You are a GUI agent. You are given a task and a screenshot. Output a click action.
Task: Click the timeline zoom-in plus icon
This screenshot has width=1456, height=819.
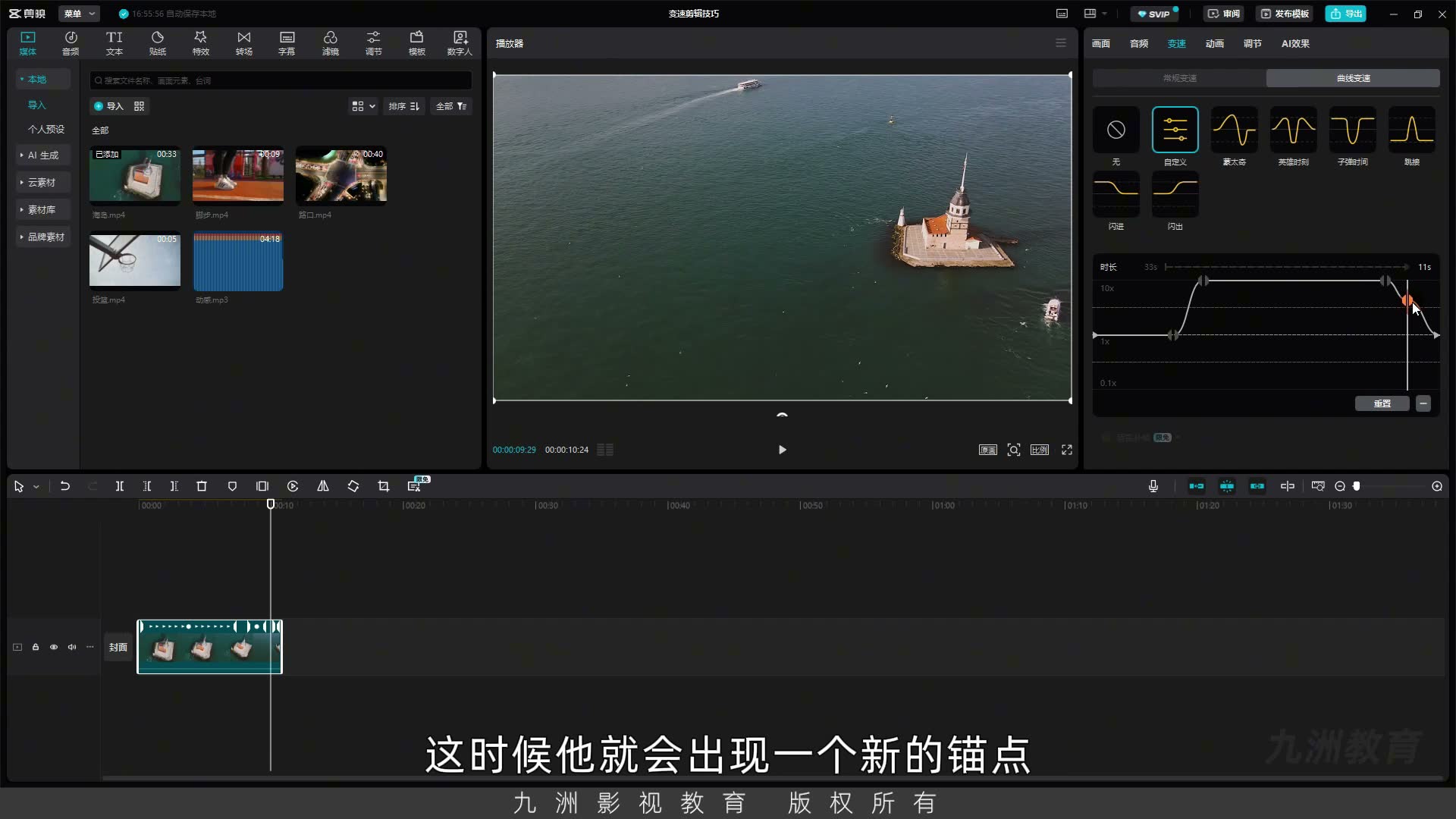1437,486
